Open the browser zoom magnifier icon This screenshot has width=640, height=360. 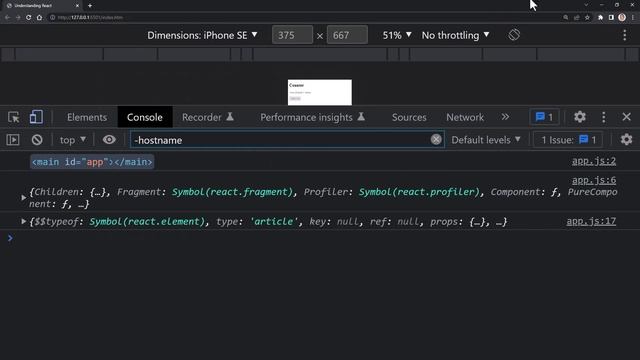pos(566,18)
